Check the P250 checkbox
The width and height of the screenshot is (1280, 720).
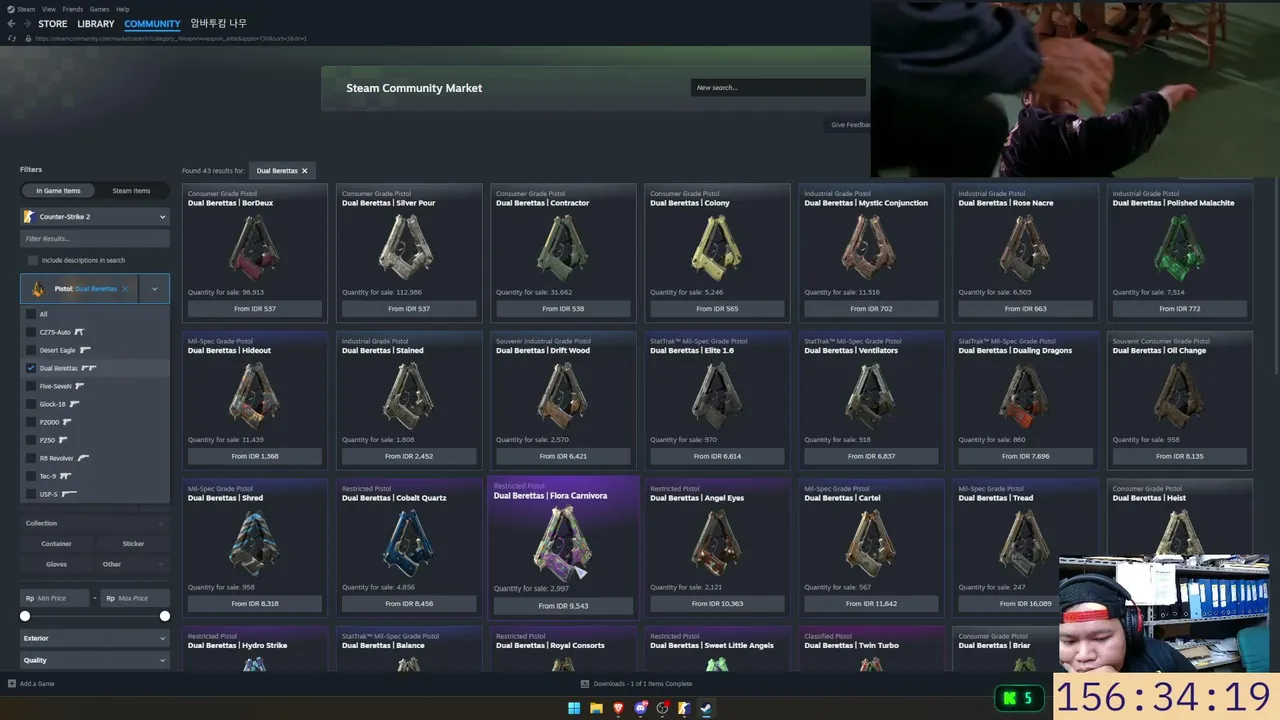tap(31, 440)
